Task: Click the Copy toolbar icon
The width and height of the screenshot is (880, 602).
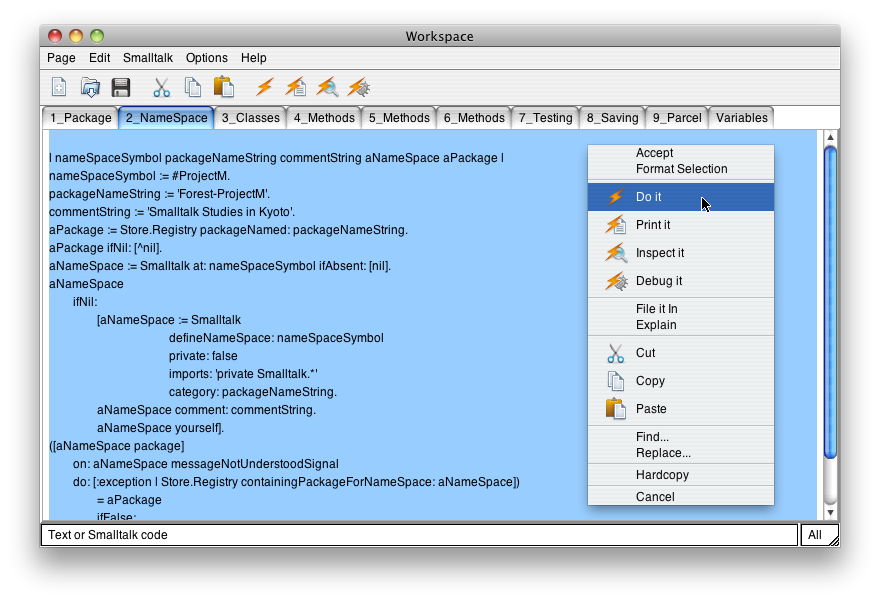Action: [x=193, y=87]
